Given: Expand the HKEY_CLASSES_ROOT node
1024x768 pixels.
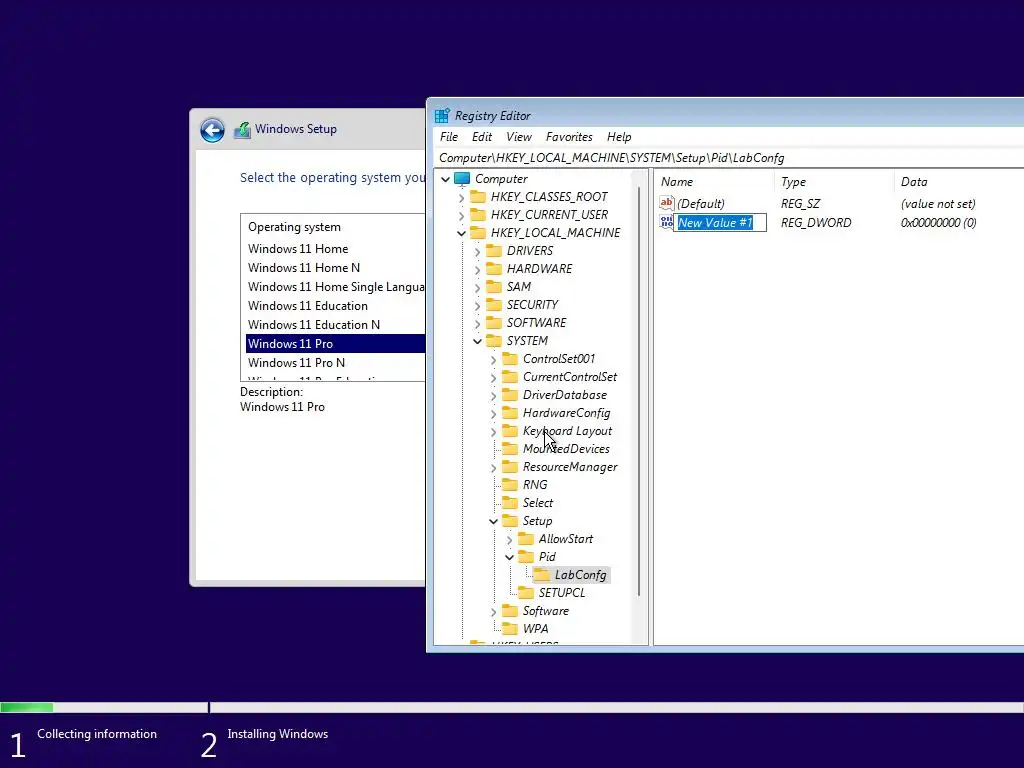Looking at the screenshot, I should click(462, 197).
